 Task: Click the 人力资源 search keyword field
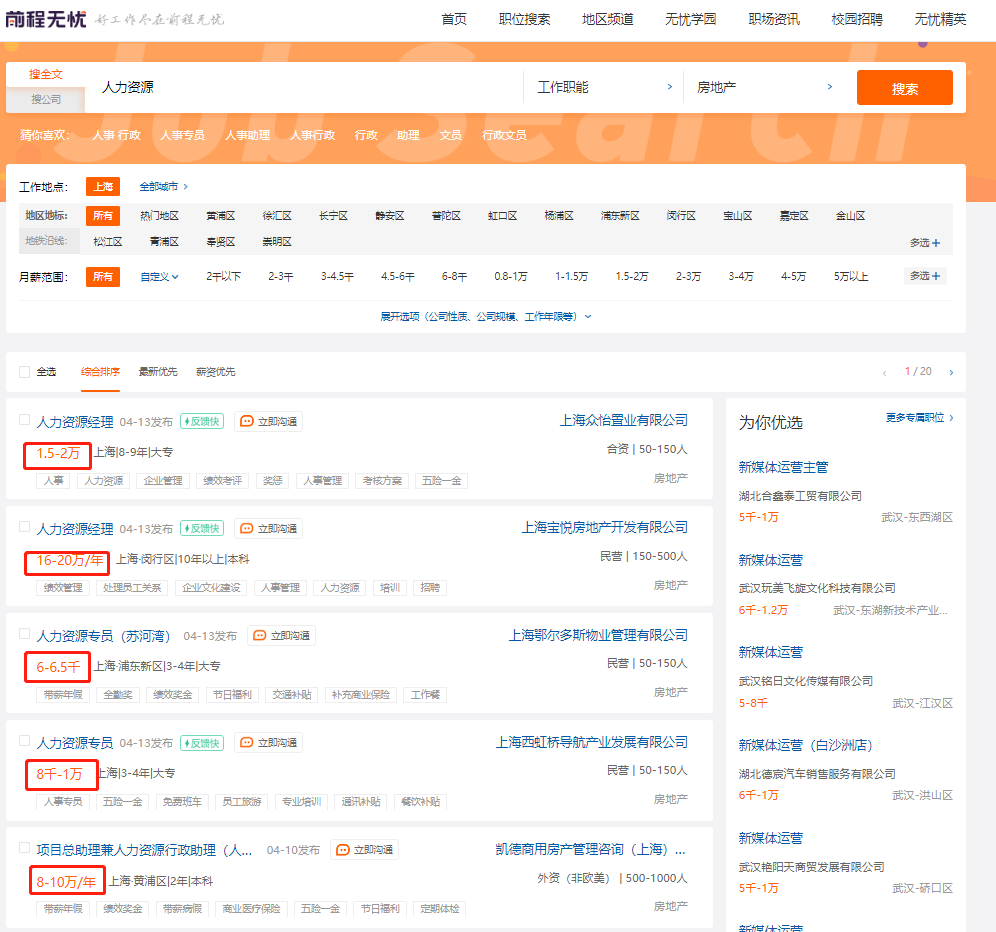click(305, 87)
